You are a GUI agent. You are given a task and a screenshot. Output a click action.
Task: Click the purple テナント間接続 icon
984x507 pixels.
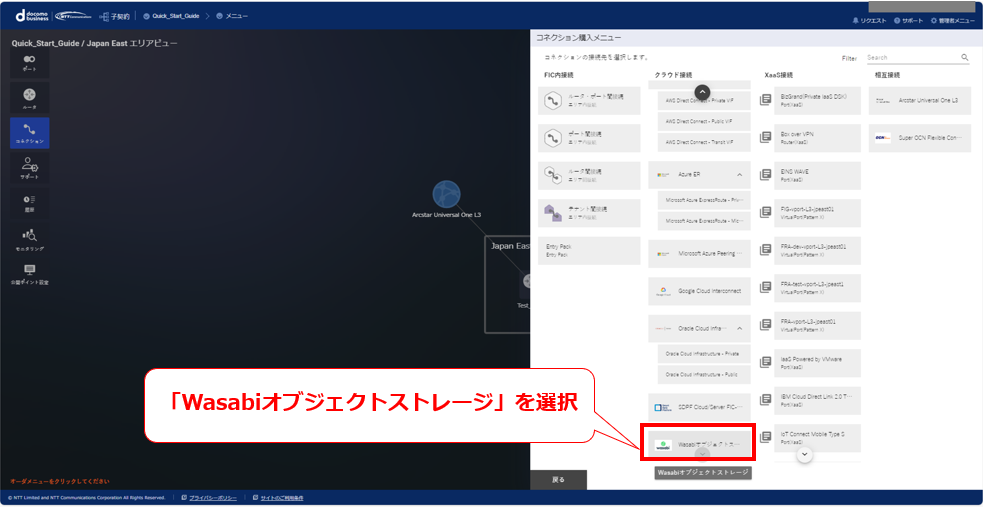pyautogui.click(x=553, y=213)
